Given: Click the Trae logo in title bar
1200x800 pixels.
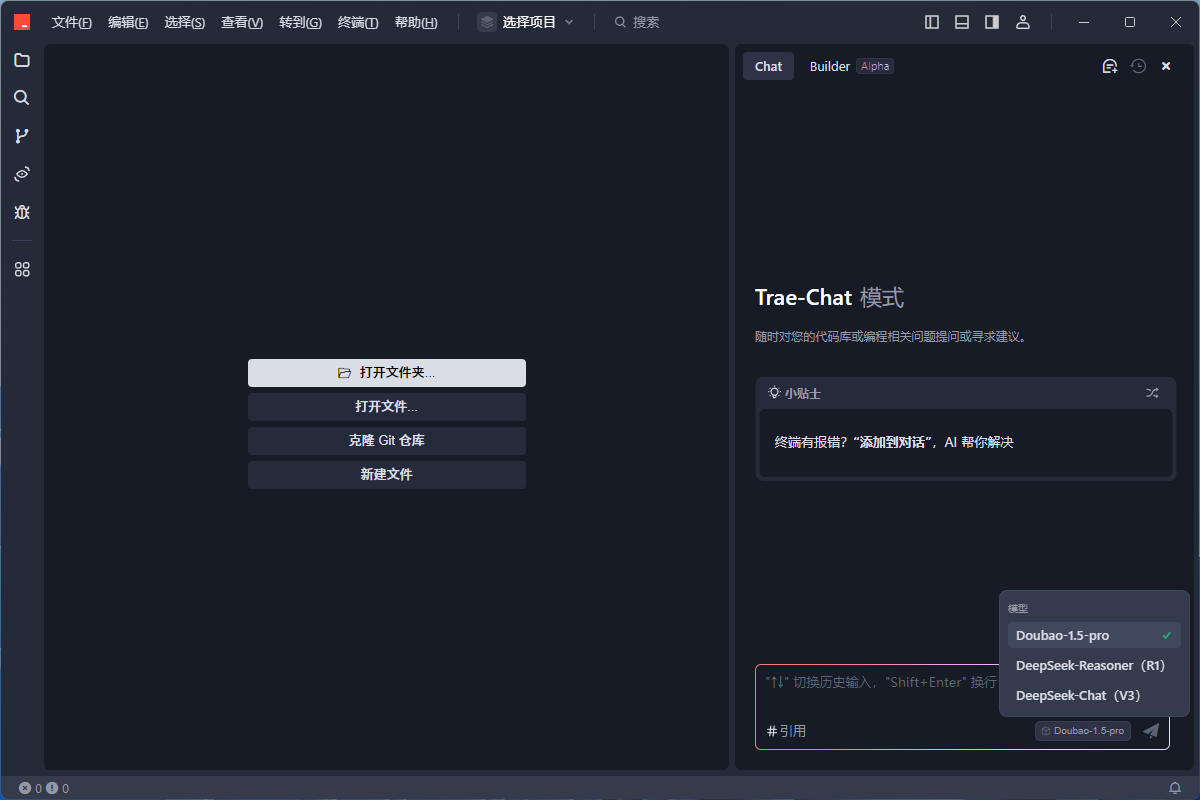Looking at the screenshot, I should tap(22, 22).
